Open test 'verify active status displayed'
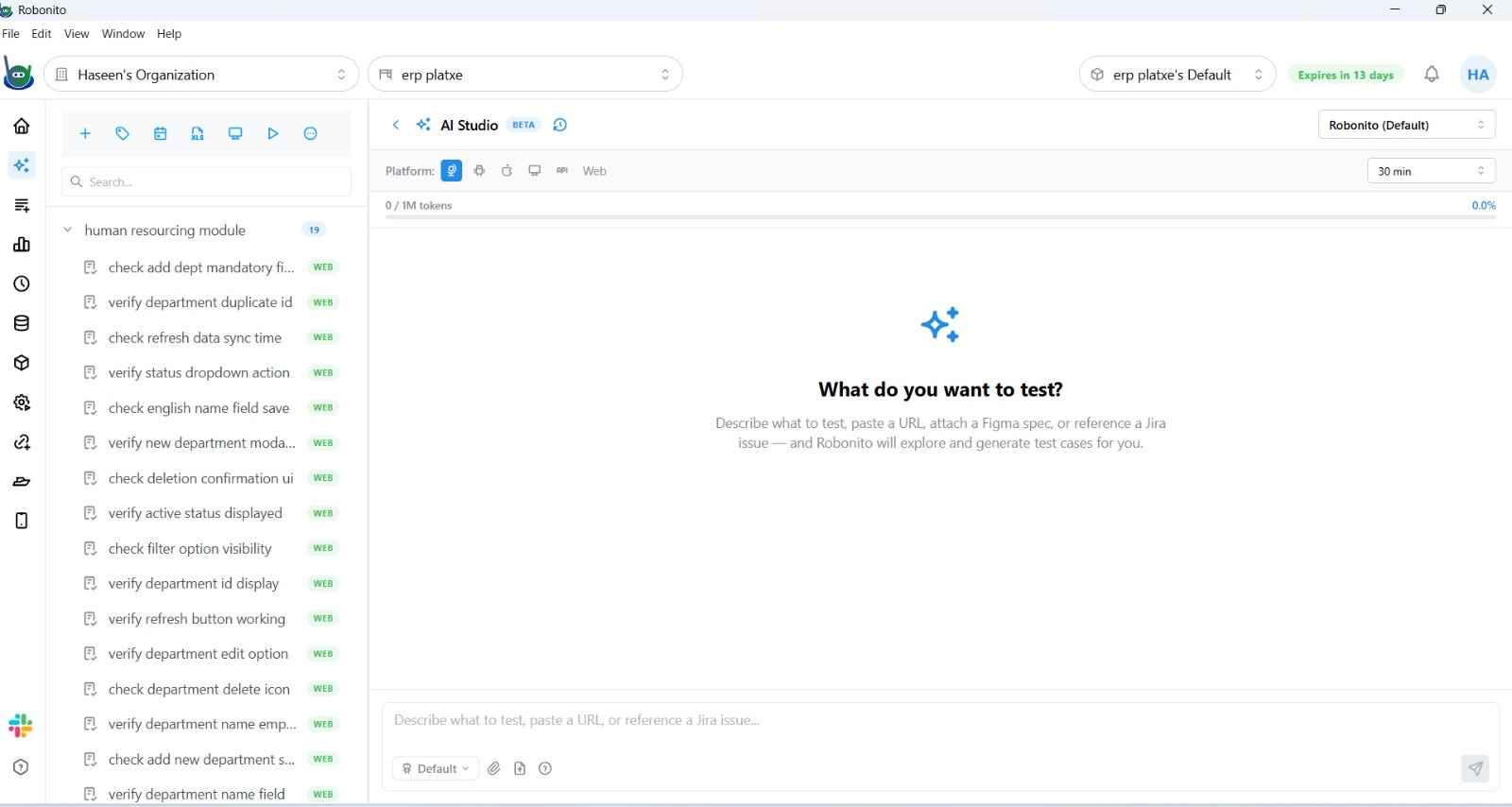This screenshot has height=807, width=1512. pyautogui.click(x=195, y=513)
